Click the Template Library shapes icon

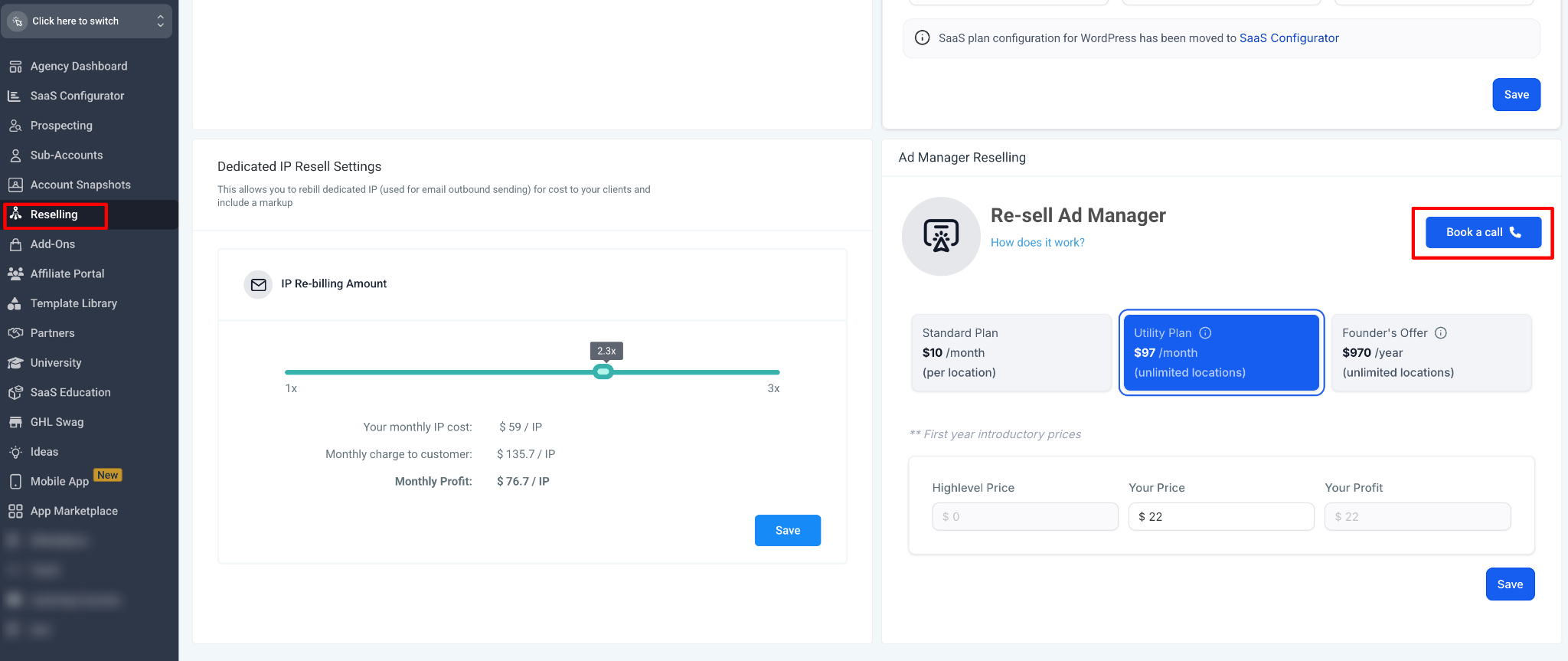pyautogui.click(x=15, y=303)
